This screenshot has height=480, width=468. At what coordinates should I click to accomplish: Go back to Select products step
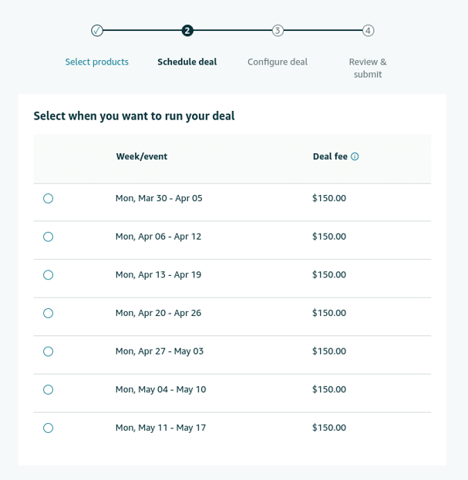pyautogui.click(x=97, y=62)
